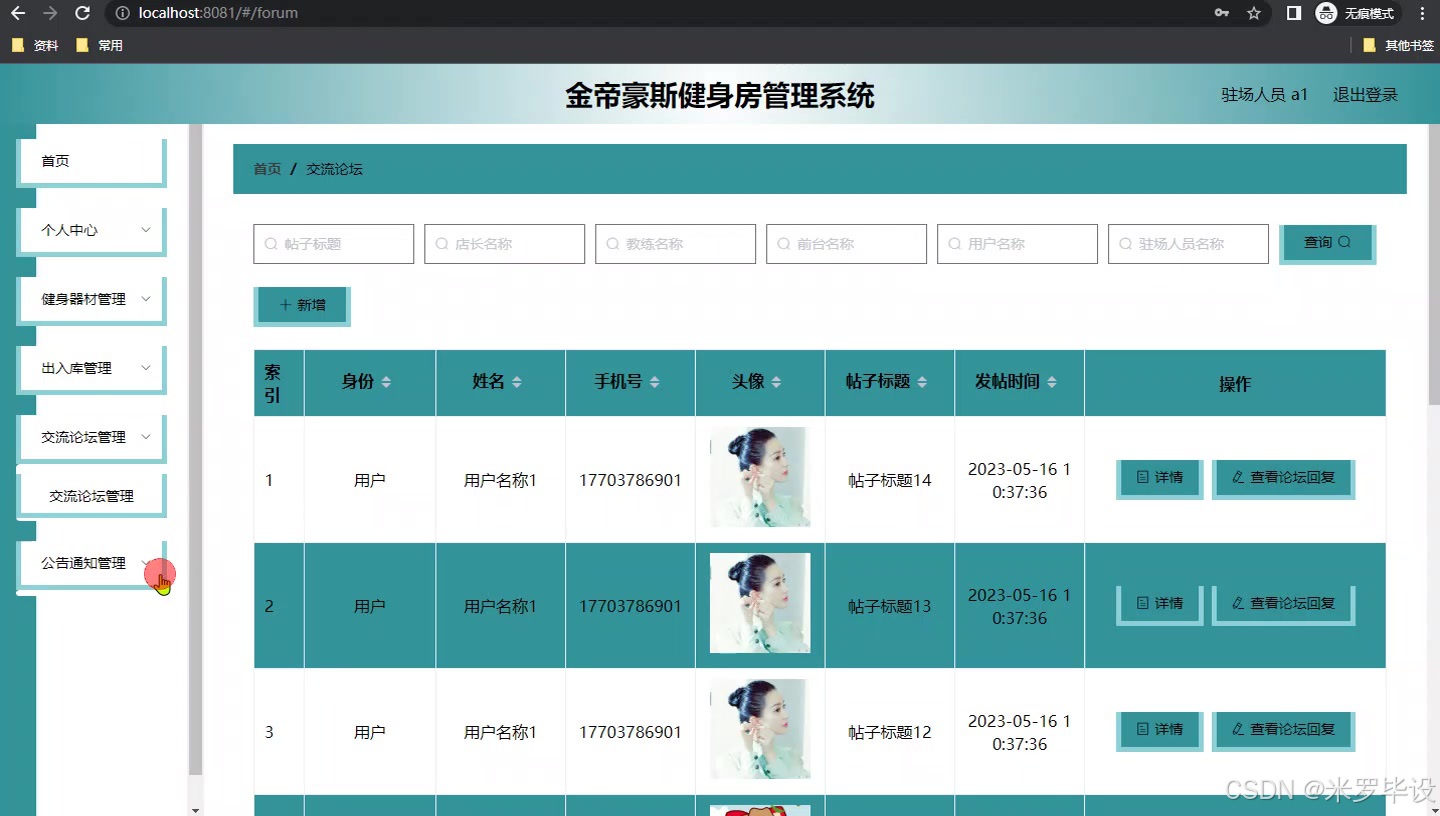The width and height of the screenshot is (1440, 816).
Task: Focus the 店长名称 search field
Action: [x=505, y=244]
